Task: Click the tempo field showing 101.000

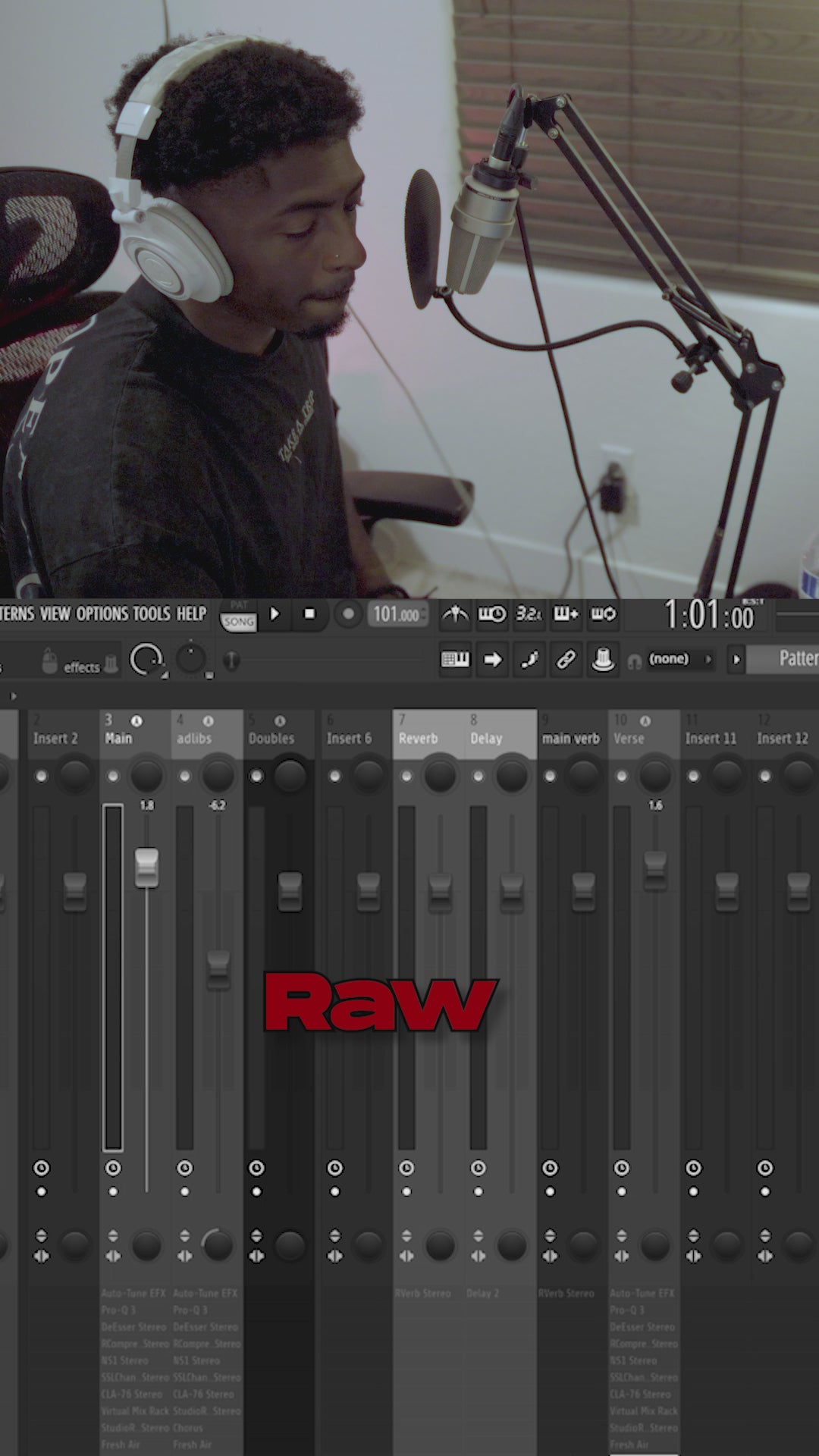Action: click(x=397, y=614)
